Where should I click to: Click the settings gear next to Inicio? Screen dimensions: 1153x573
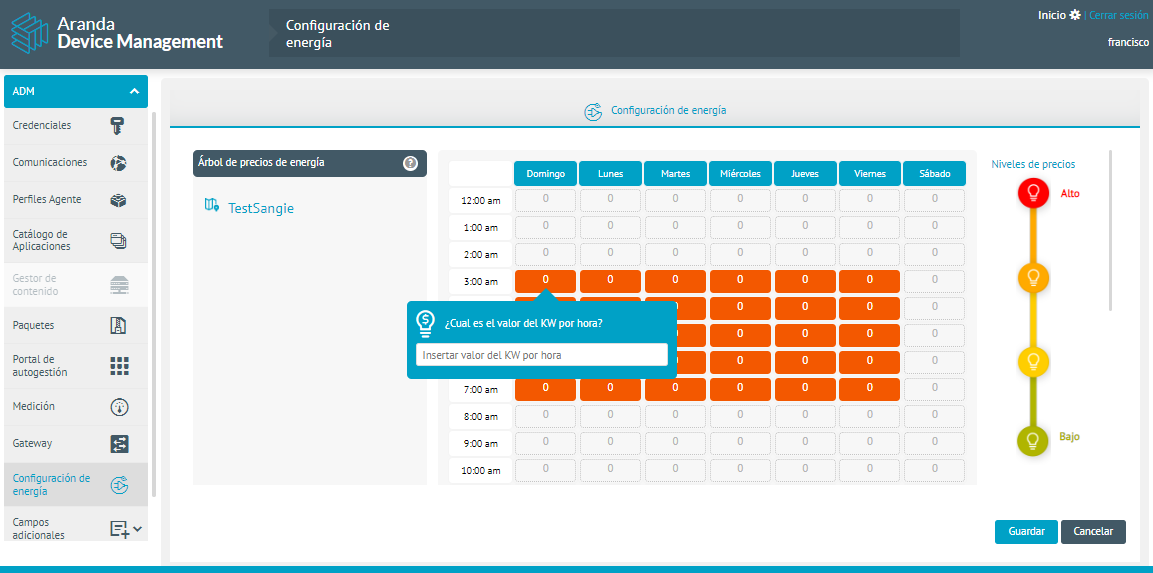tap(1075, 15)
